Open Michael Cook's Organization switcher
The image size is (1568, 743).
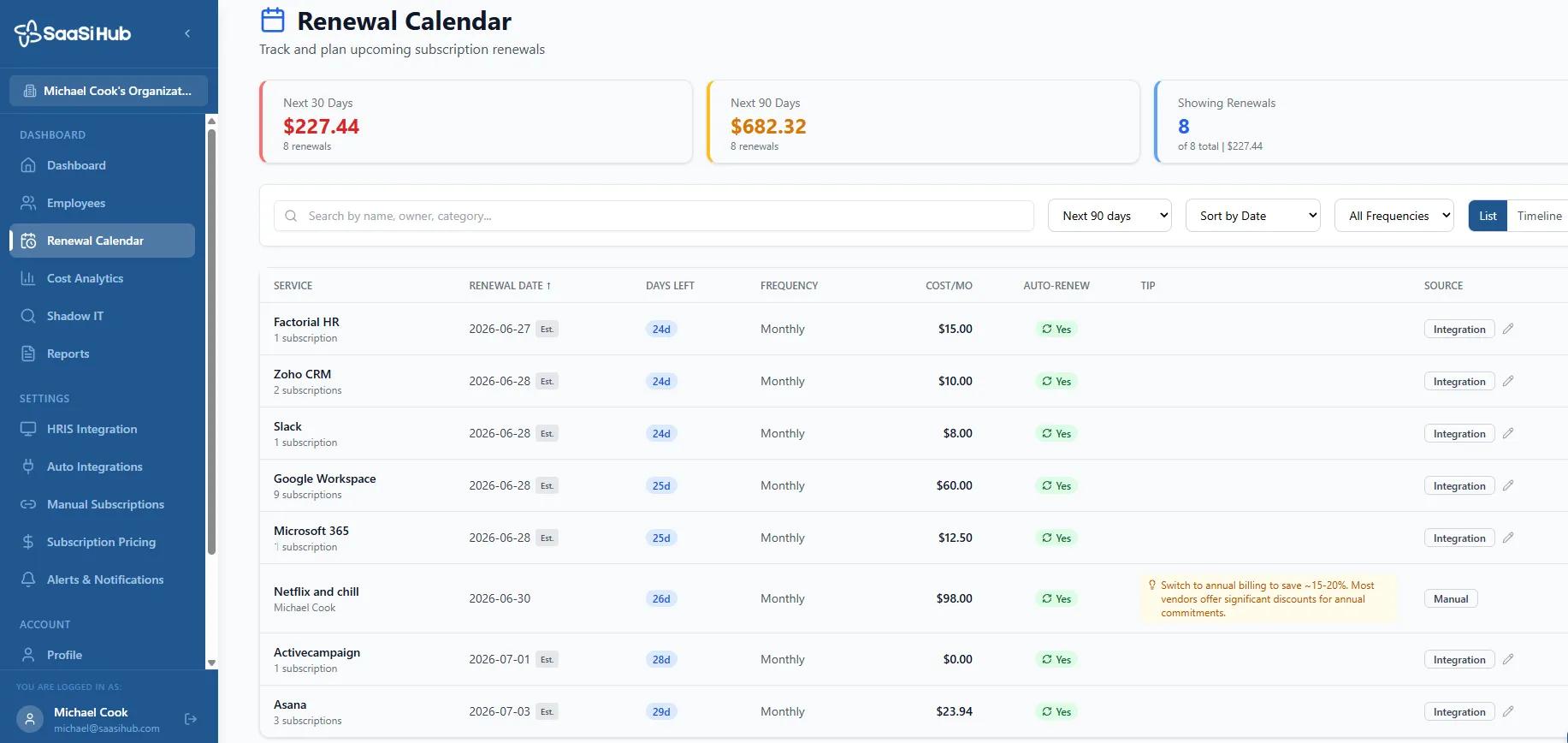pyautogui.click(x=109, y=91)
